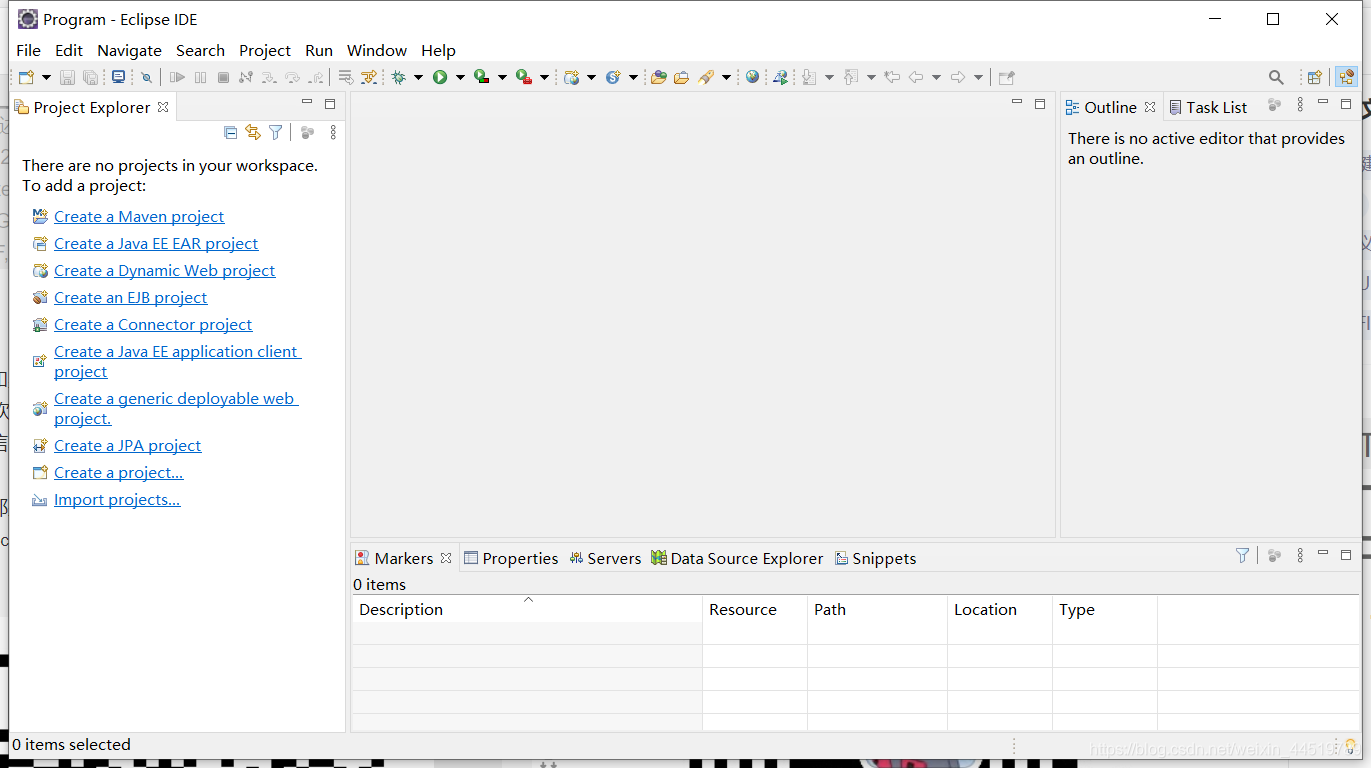
Task: Click Create an EJB project link
Action: point(131,297)
